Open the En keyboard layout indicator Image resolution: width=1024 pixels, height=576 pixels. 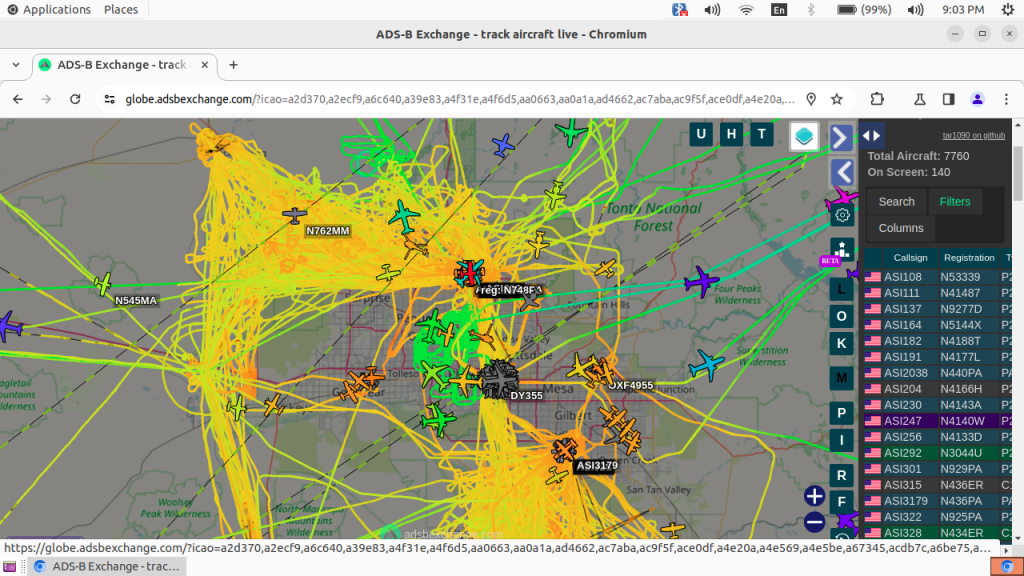pos(778,10)
